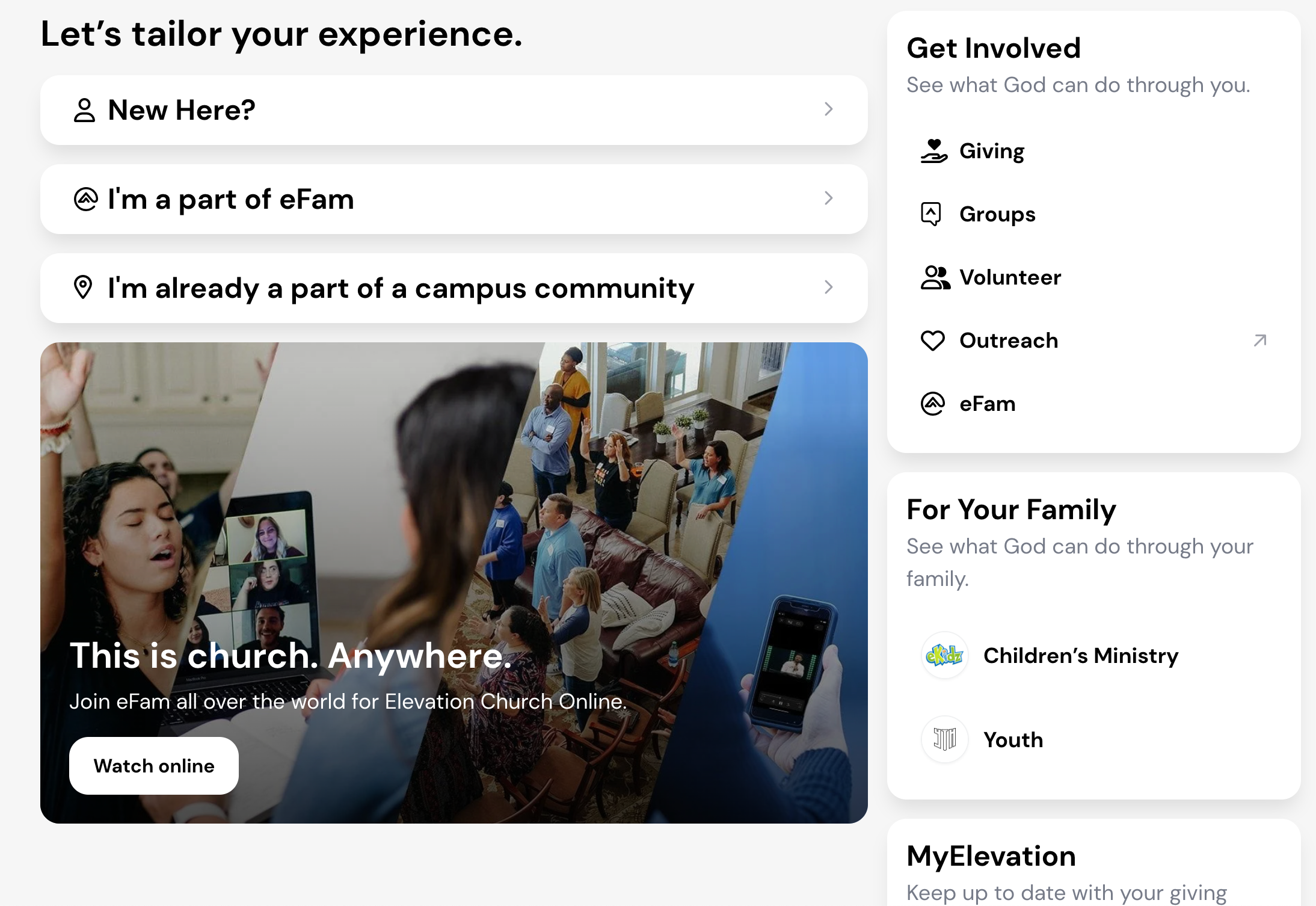Viewport: 1316px width, 906px height.
Task: Click the Giving hand-heart icon
Action: [933, 151]
